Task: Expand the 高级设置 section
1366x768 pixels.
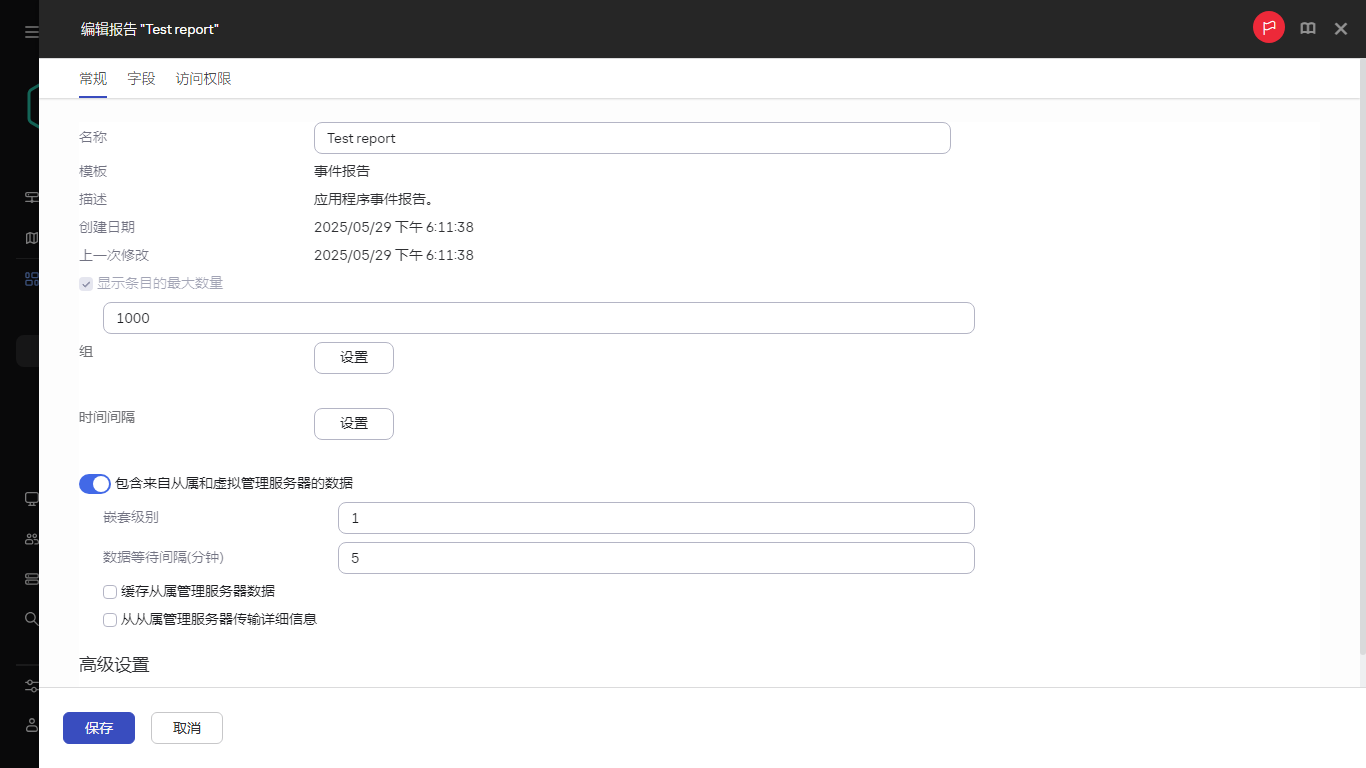Action: coord(112,664)
